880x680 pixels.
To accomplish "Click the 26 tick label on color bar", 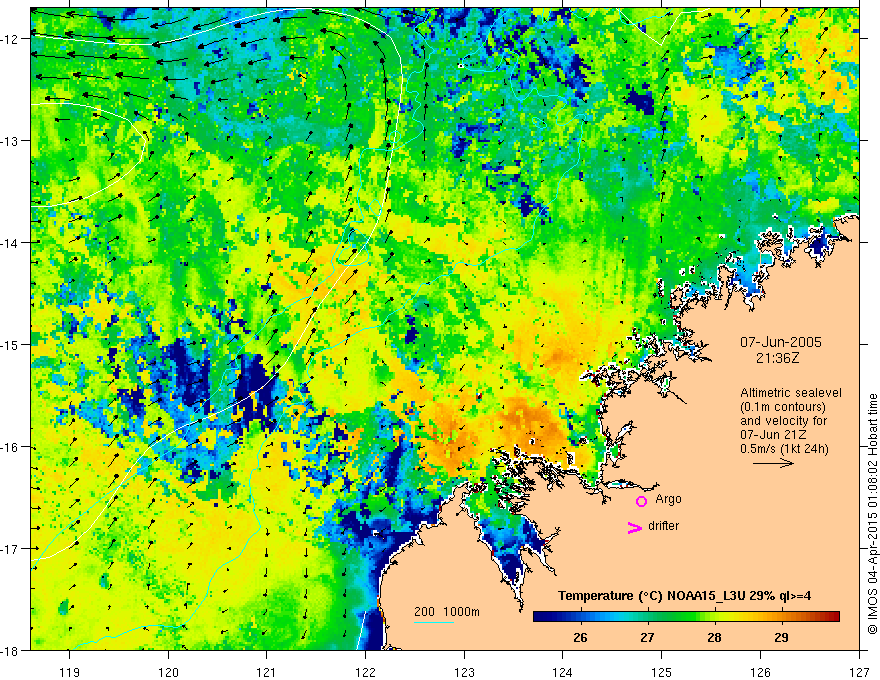I will pos(580,637).
